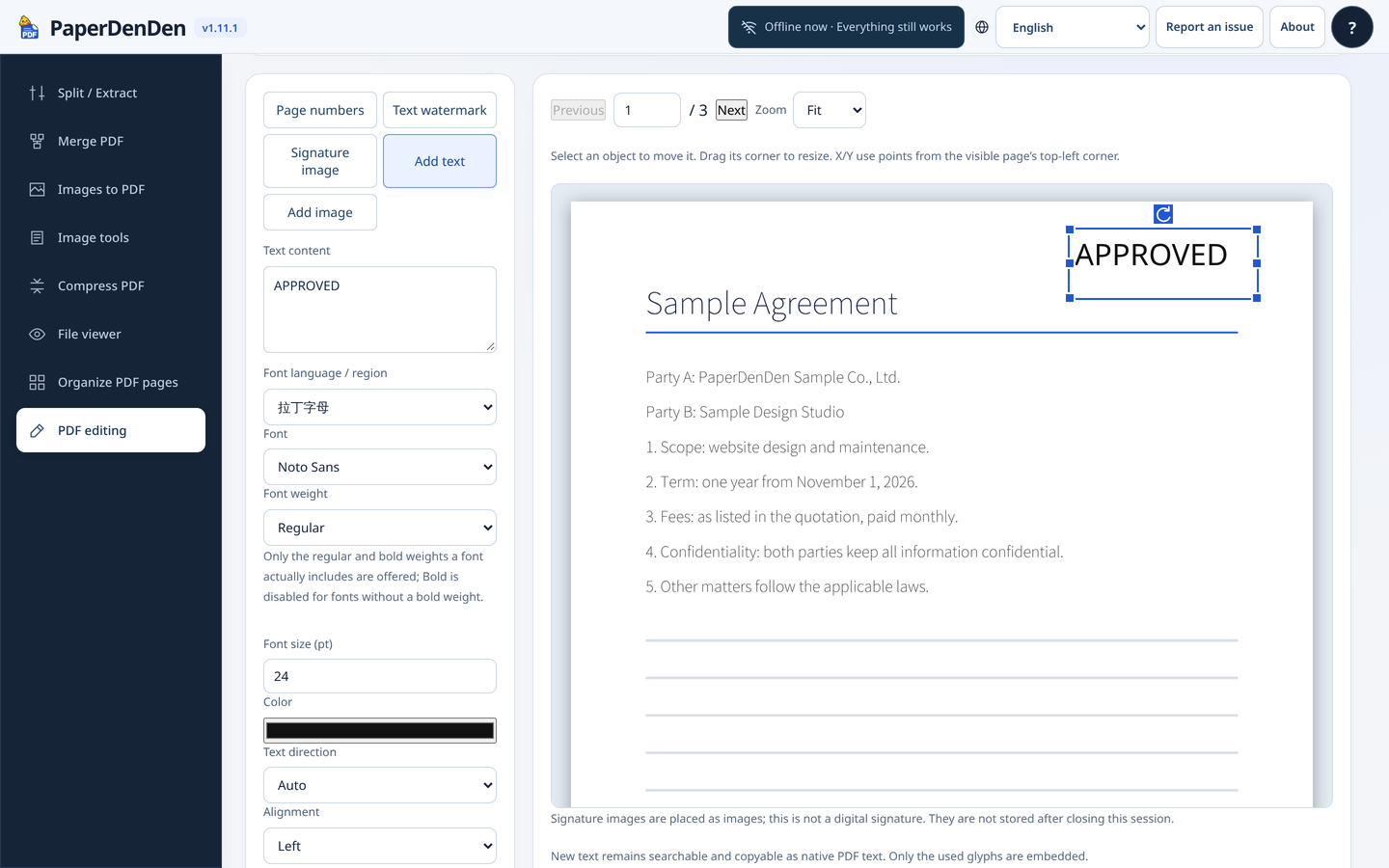
Task: Expand the Font language / region dropdown
Action: pos(380,407)
